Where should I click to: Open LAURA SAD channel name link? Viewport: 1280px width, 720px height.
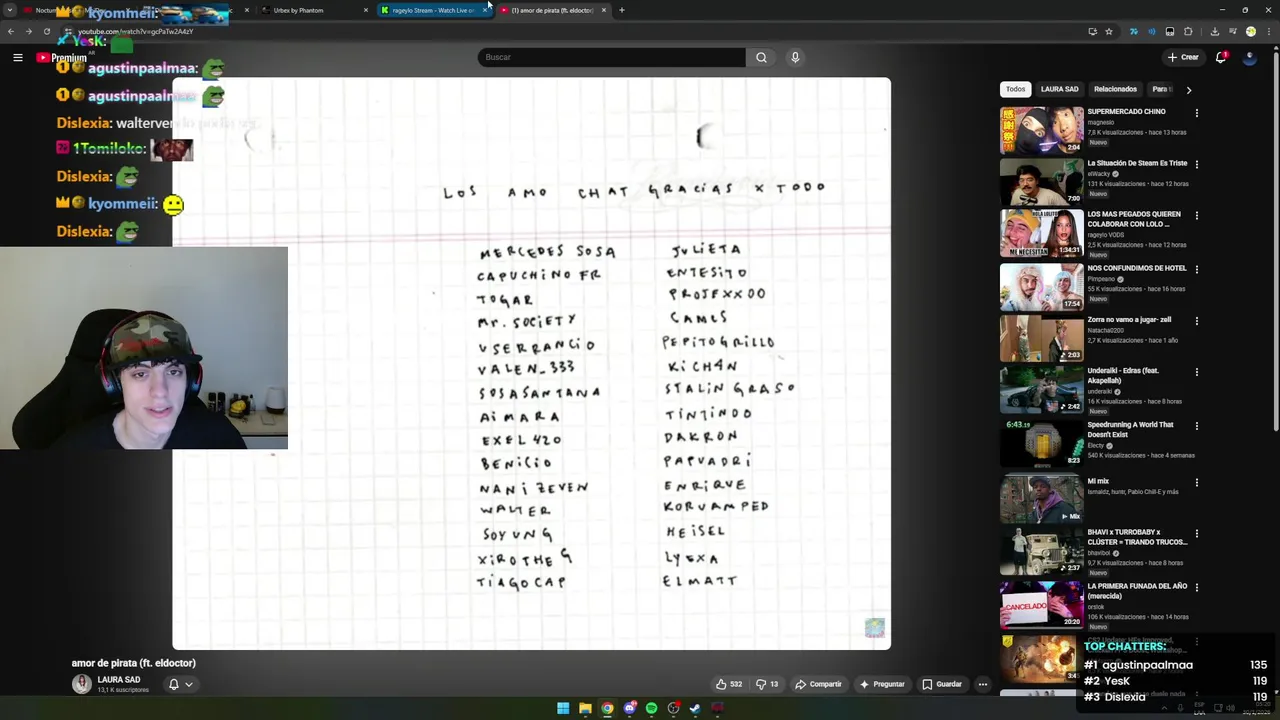119,680
